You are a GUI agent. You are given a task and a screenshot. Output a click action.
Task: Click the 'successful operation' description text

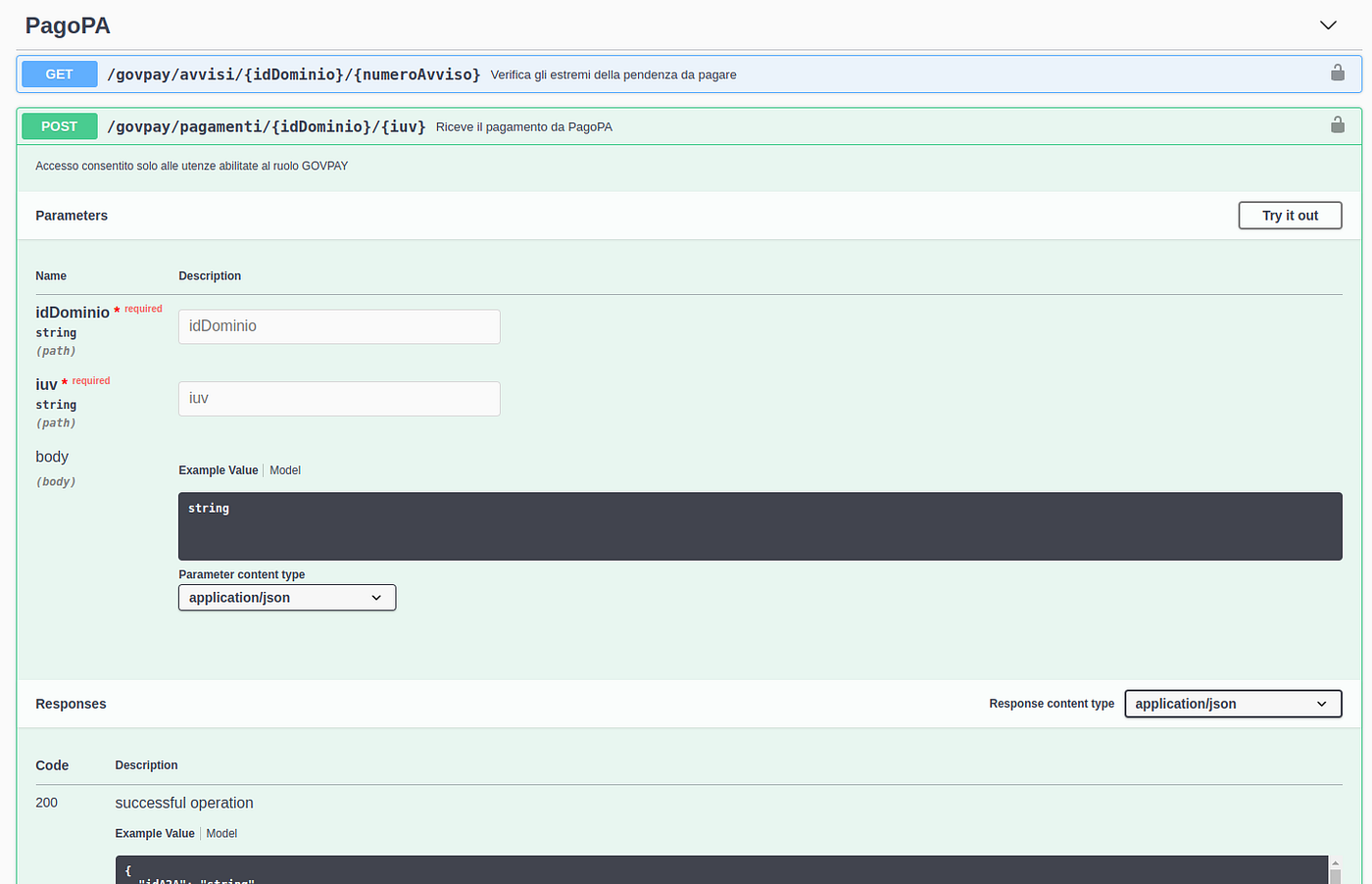(x=184, y=803)
